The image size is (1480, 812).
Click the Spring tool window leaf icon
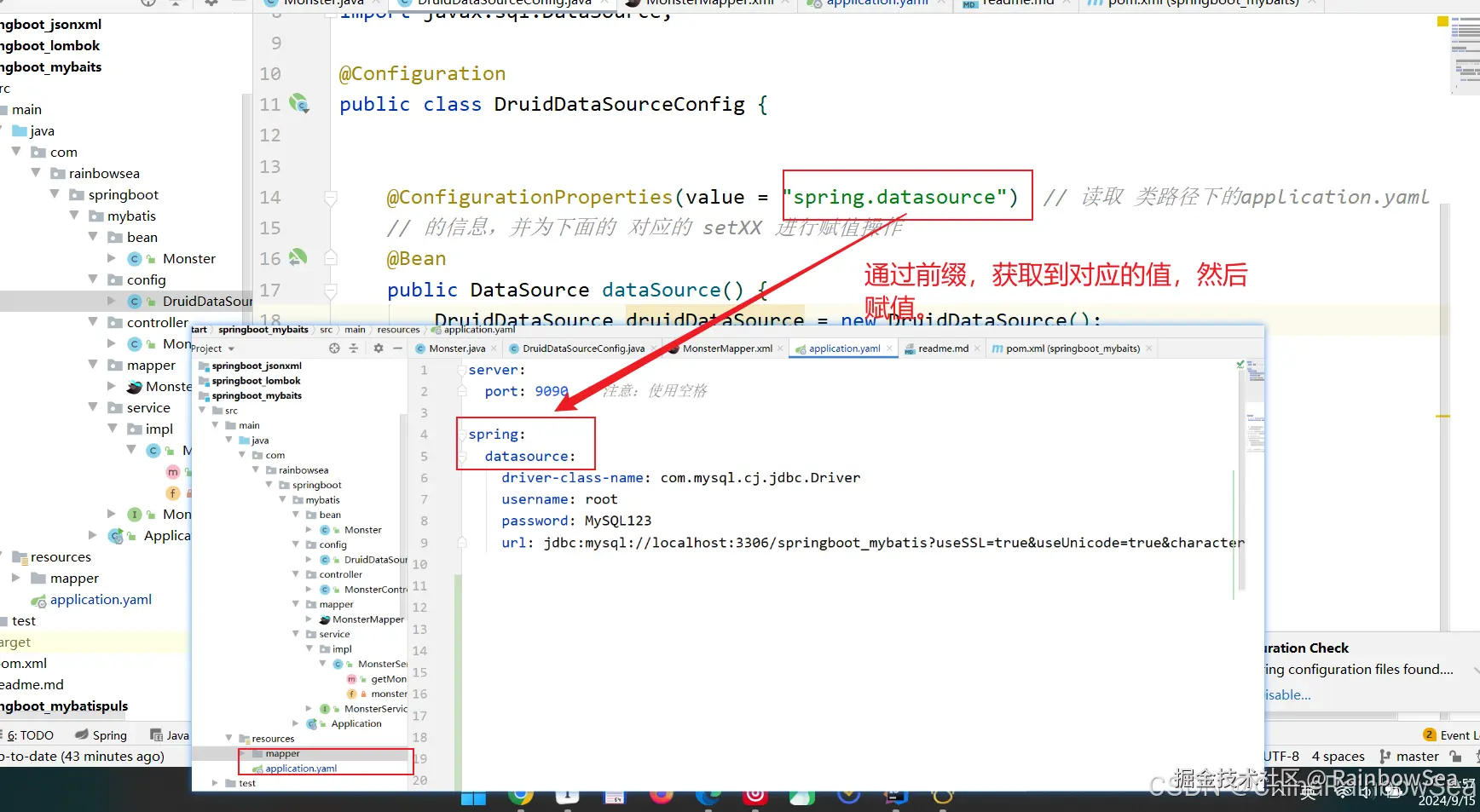point(82,734)
